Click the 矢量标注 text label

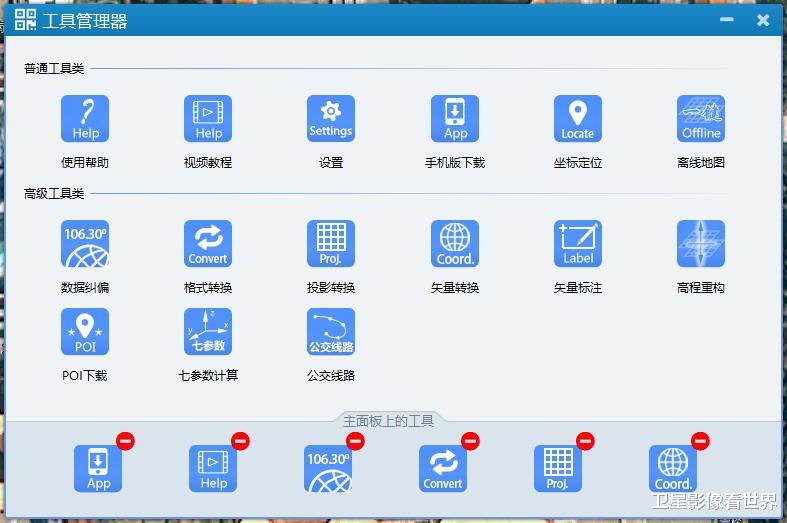click(578, 287)
